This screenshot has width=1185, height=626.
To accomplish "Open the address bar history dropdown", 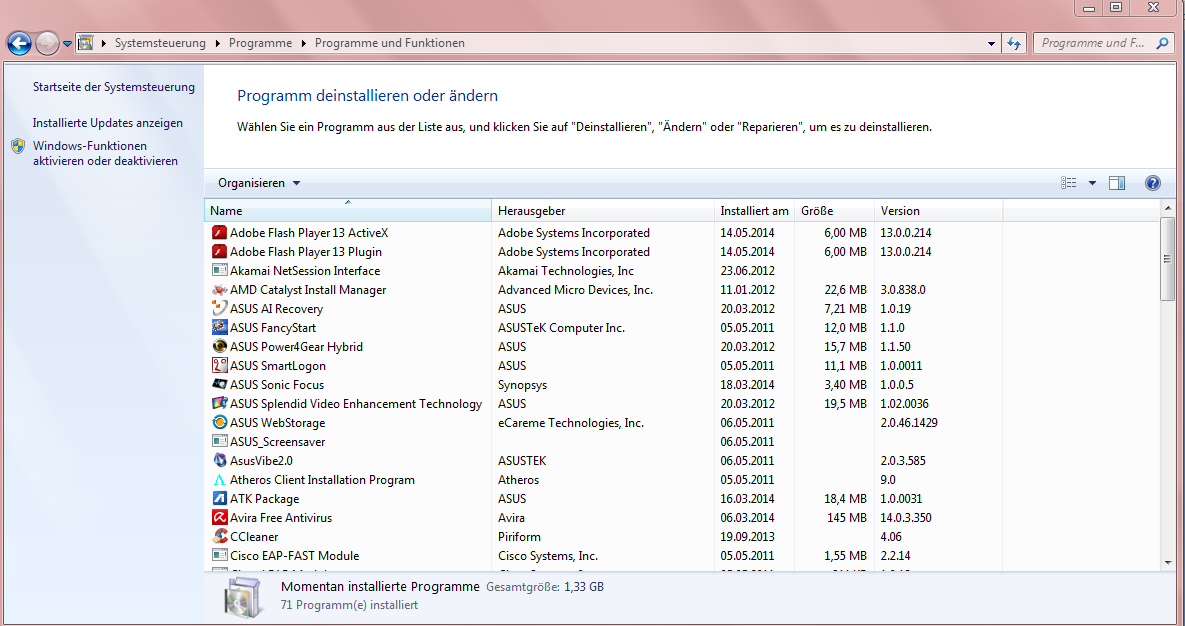I will click(x=992, y=43).
